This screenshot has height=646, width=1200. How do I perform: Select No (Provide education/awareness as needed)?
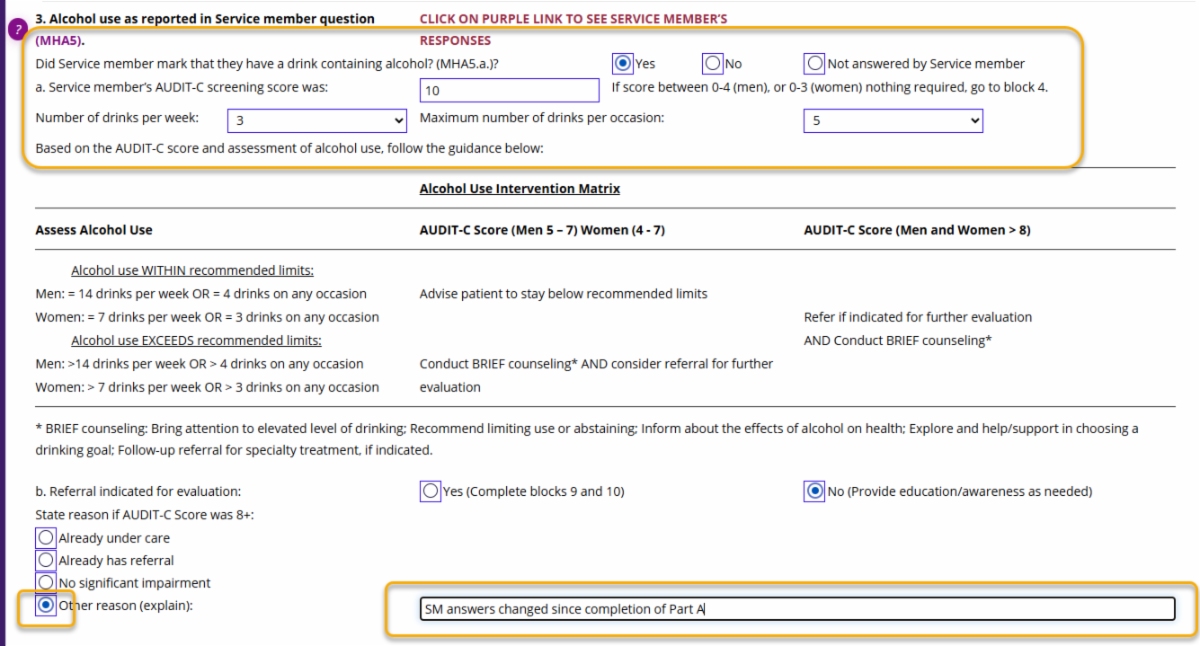pyautogui.click(x=815, y=491)
